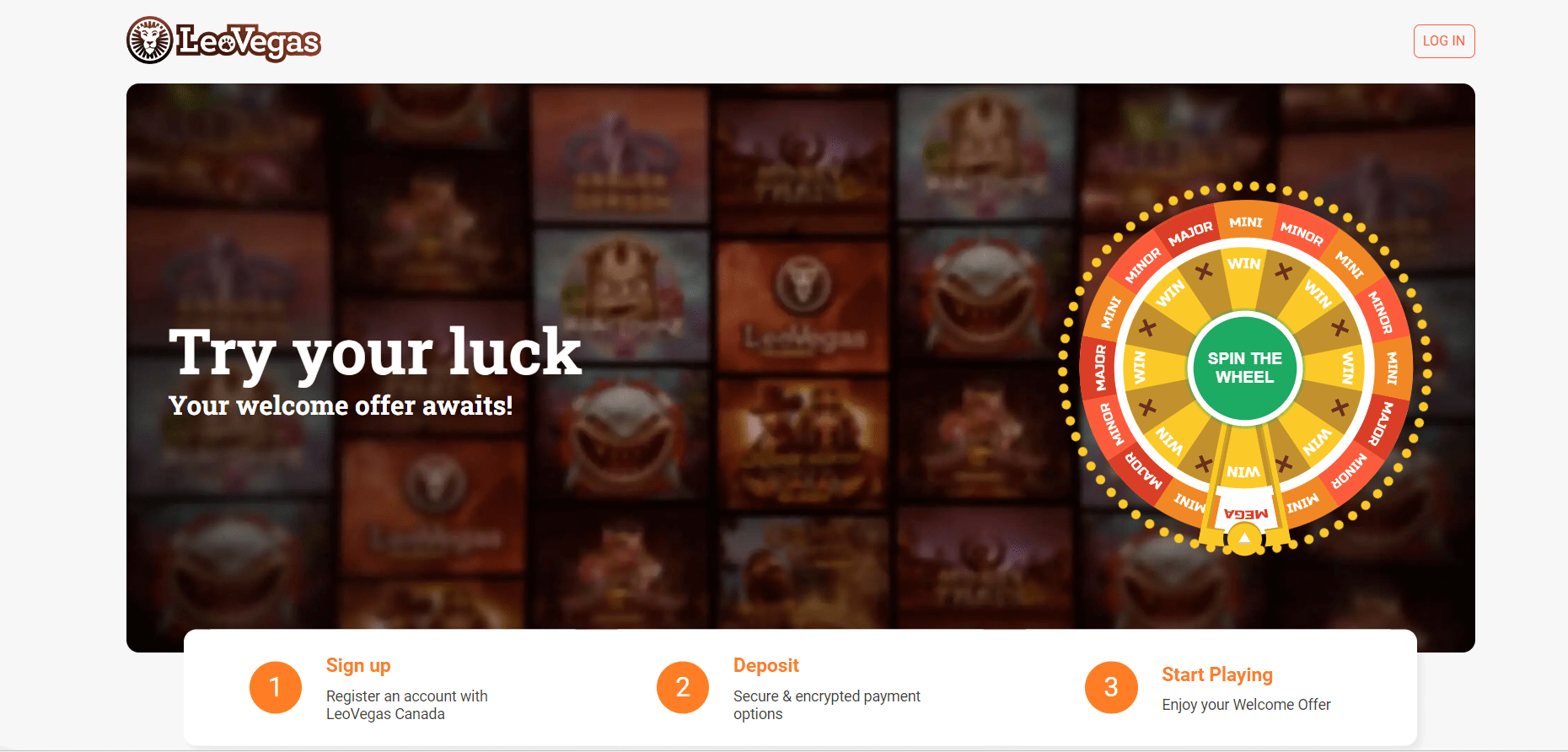The image size is (1568, 752).
Task: Click the Try your luck headline
Action: click(x=375, y=352)
